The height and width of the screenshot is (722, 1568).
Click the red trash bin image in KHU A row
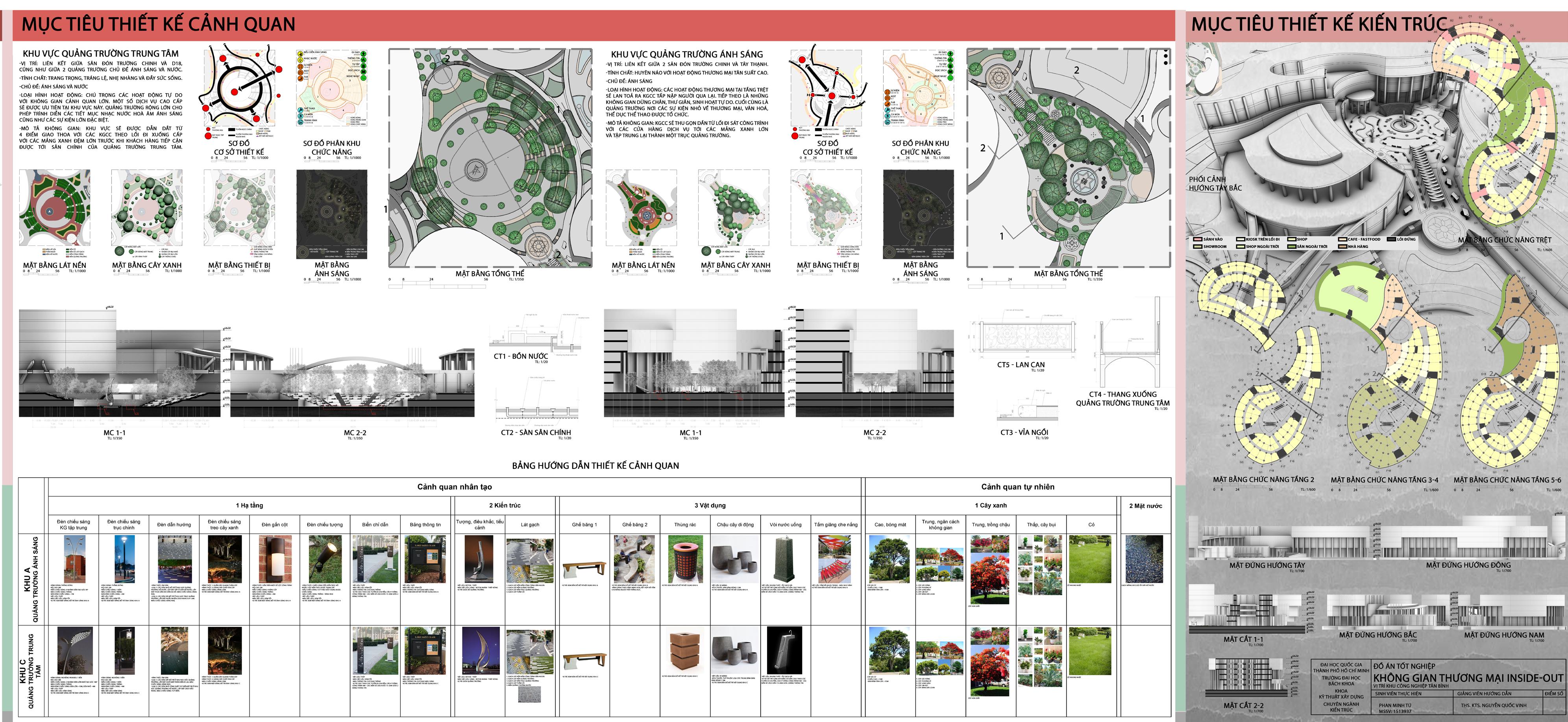click(x=685, y=560)
